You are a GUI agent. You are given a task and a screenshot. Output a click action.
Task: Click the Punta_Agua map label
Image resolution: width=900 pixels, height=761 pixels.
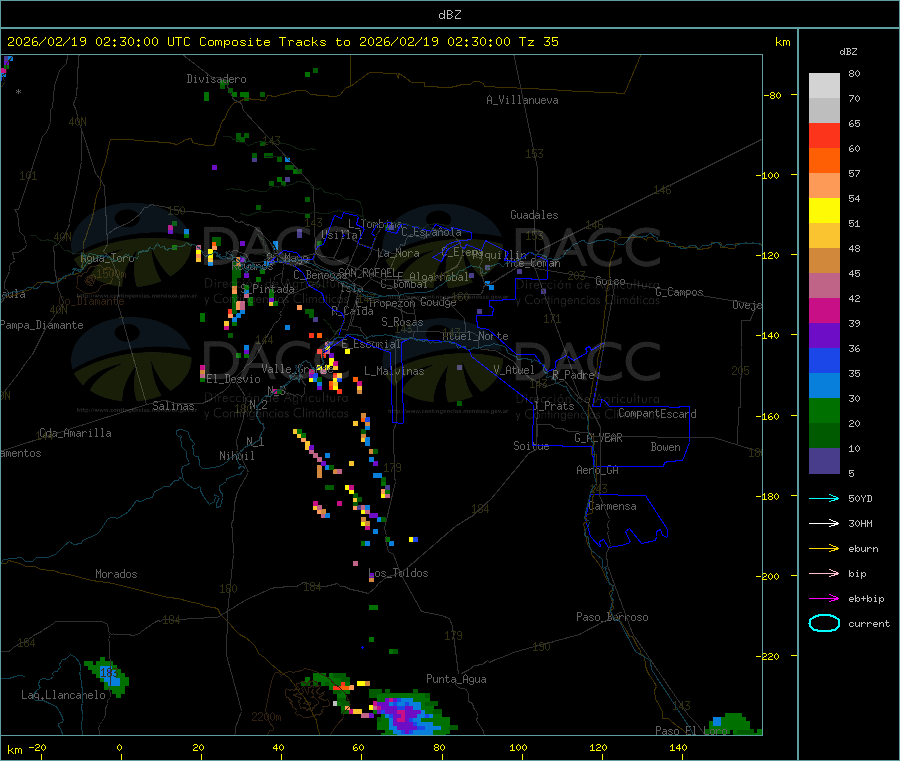pos(456,679)
